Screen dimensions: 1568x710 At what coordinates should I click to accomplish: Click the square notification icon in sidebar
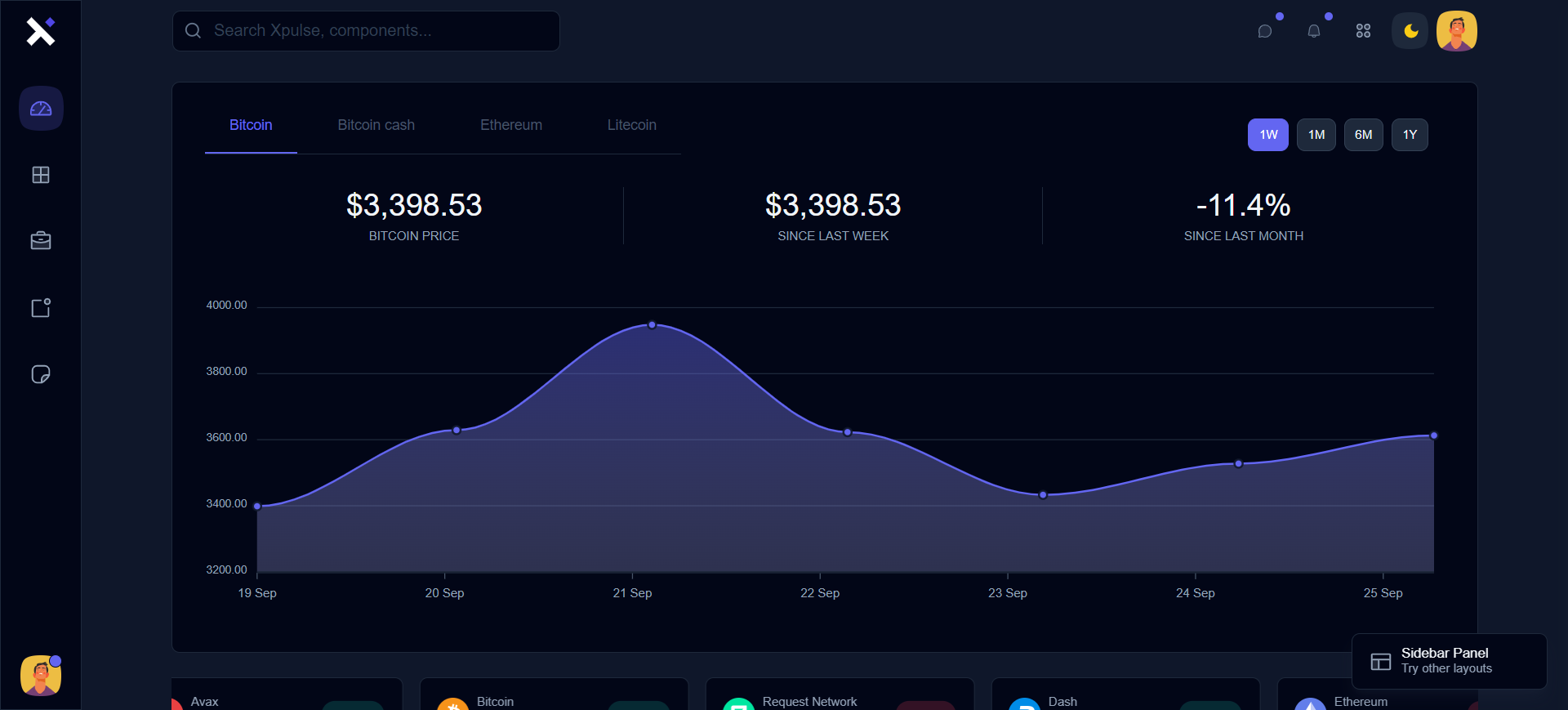tap(41, 308)
